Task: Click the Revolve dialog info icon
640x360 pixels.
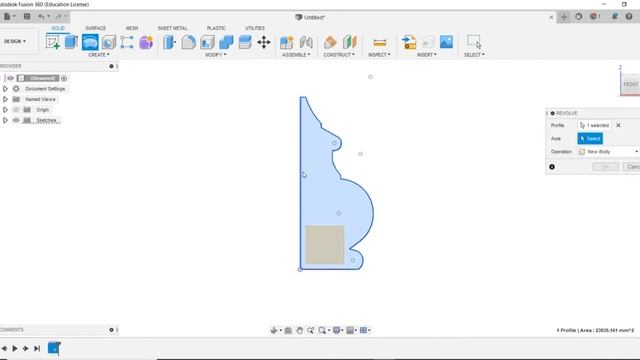Action: (x=552, y=167)
